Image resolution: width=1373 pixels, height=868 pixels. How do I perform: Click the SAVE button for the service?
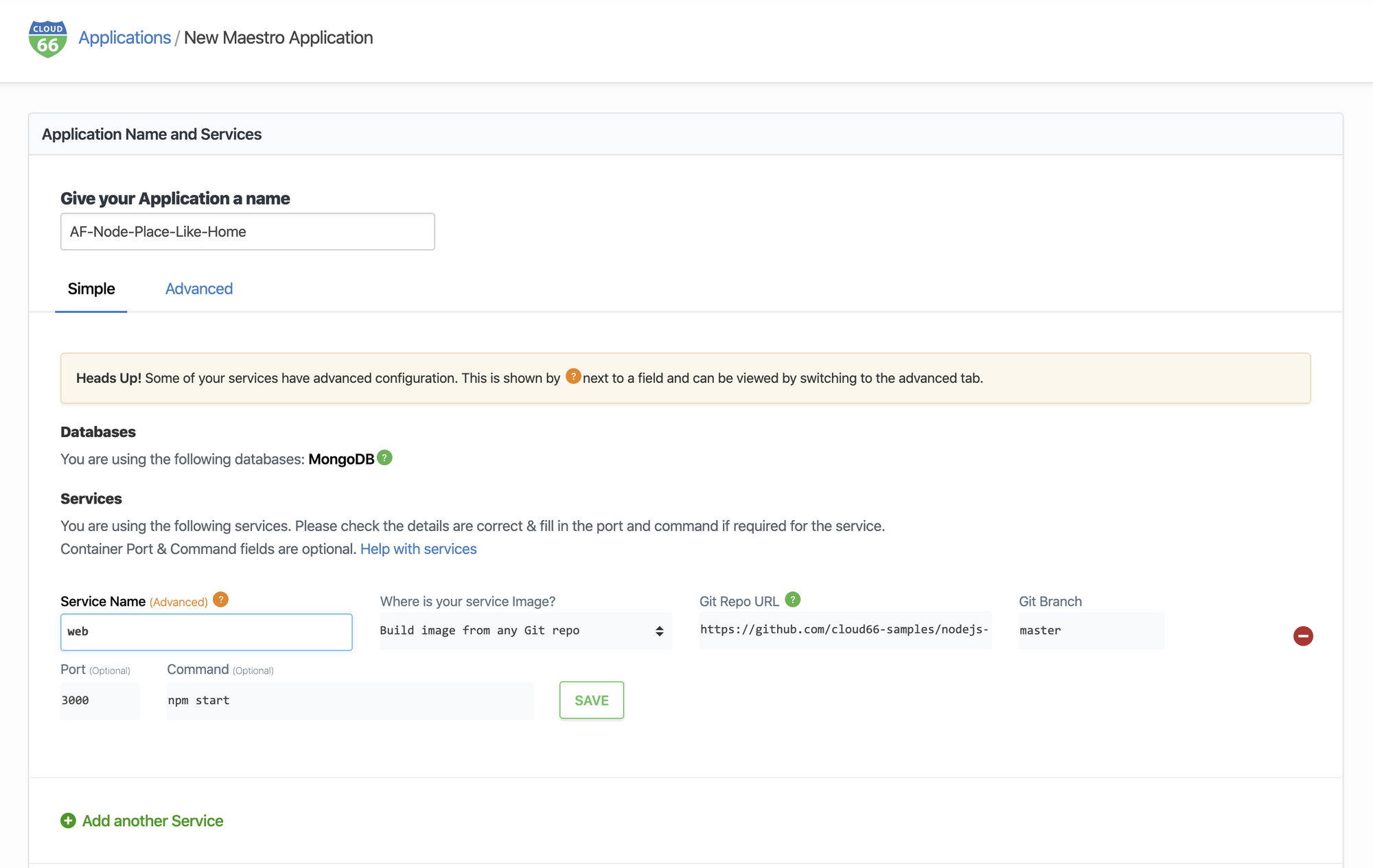591,700
